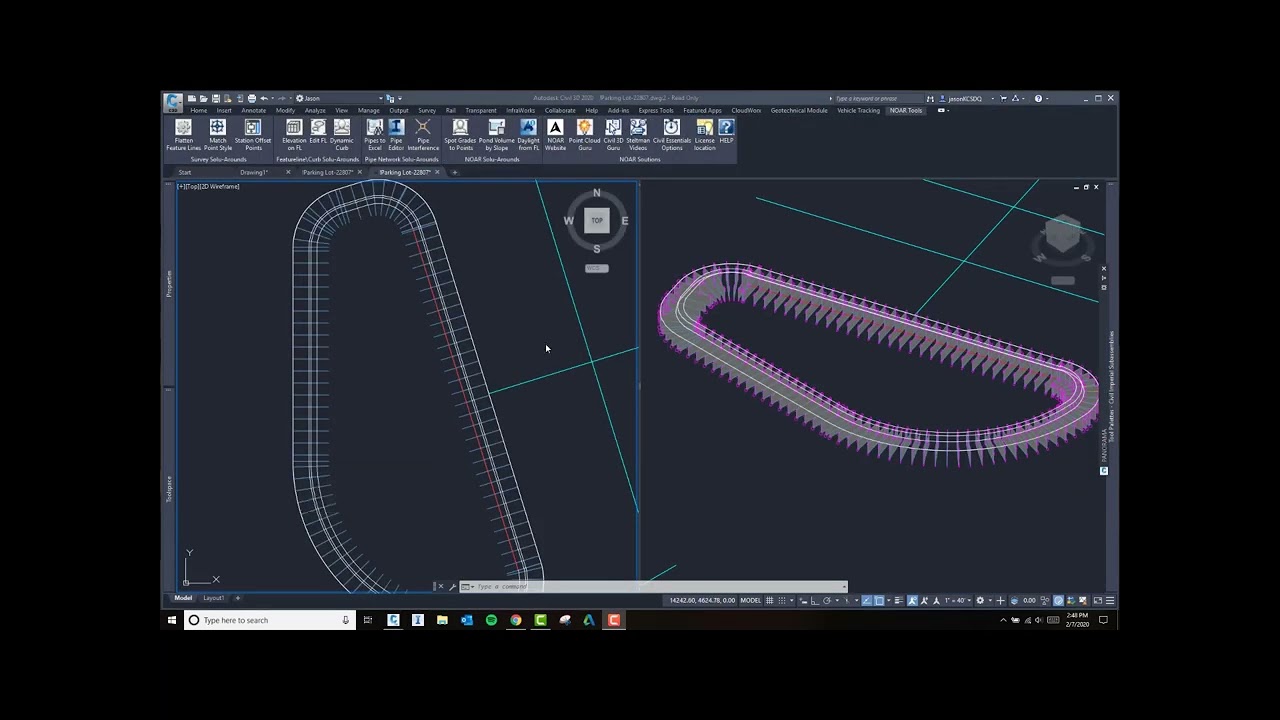Toggle MODEL space button in status bar

751,600
